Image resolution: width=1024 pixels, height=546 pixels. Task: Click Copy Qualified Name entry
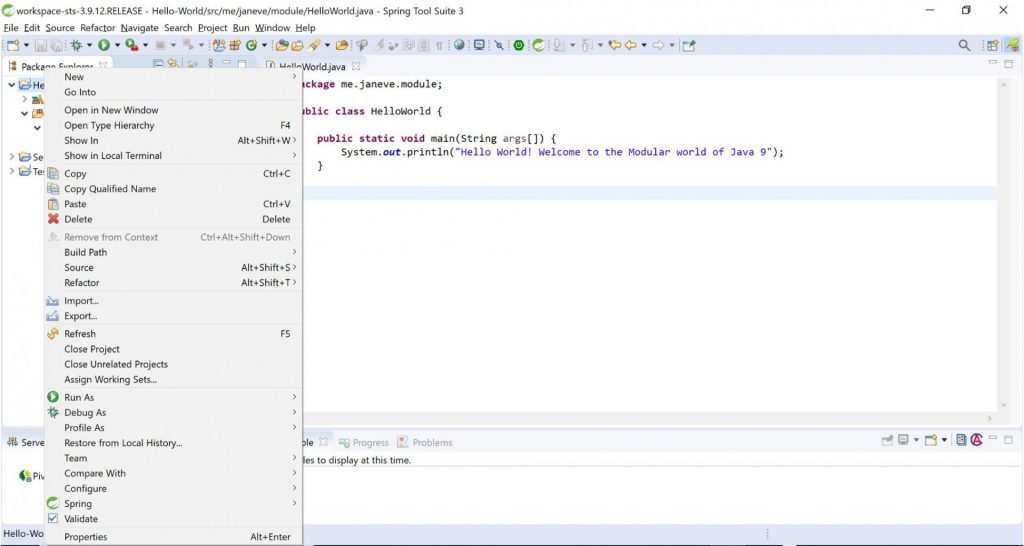pos(173,189)
